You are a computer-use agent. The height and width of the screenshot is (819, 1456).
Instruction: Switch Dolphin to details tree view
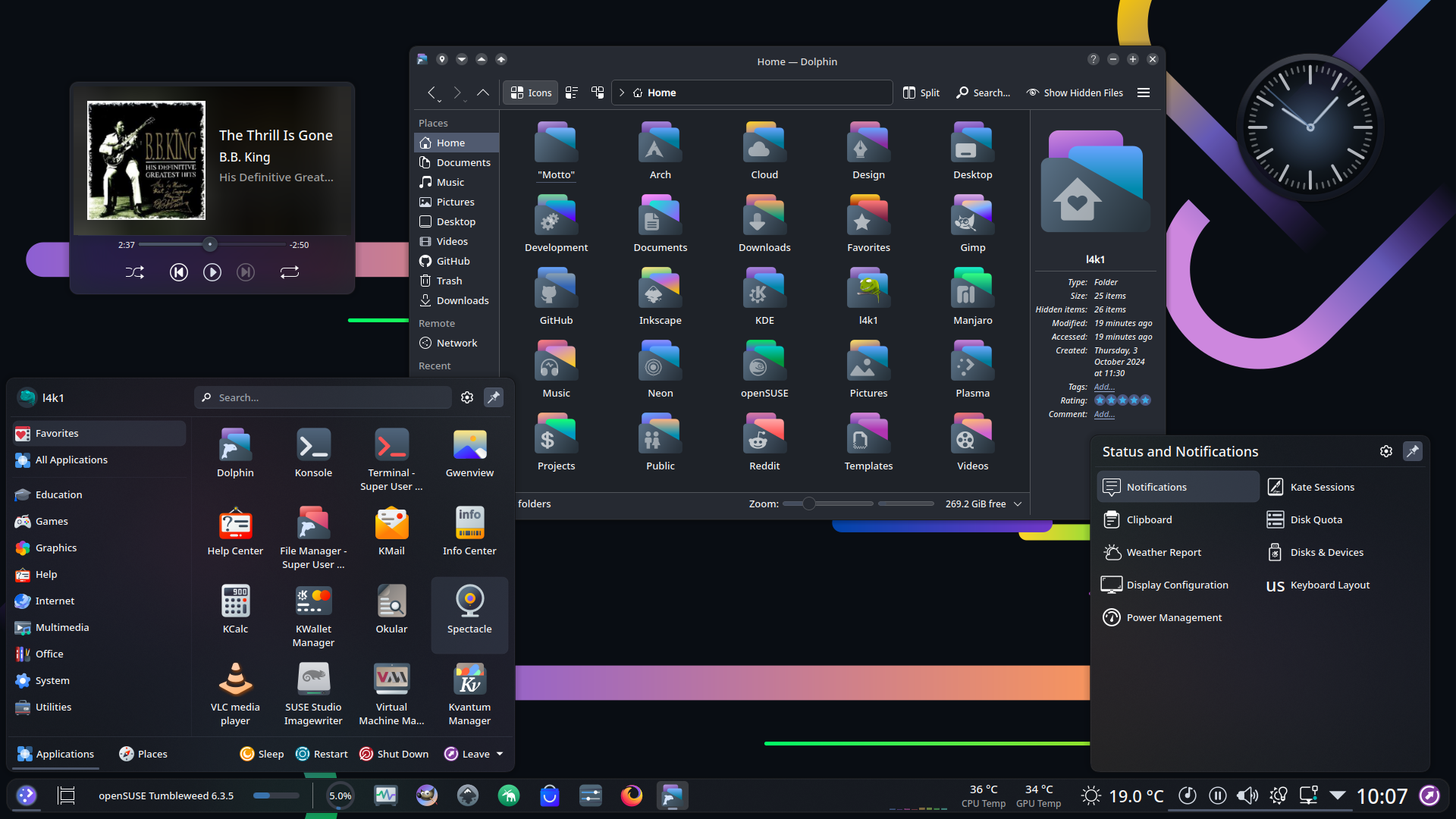598,93
